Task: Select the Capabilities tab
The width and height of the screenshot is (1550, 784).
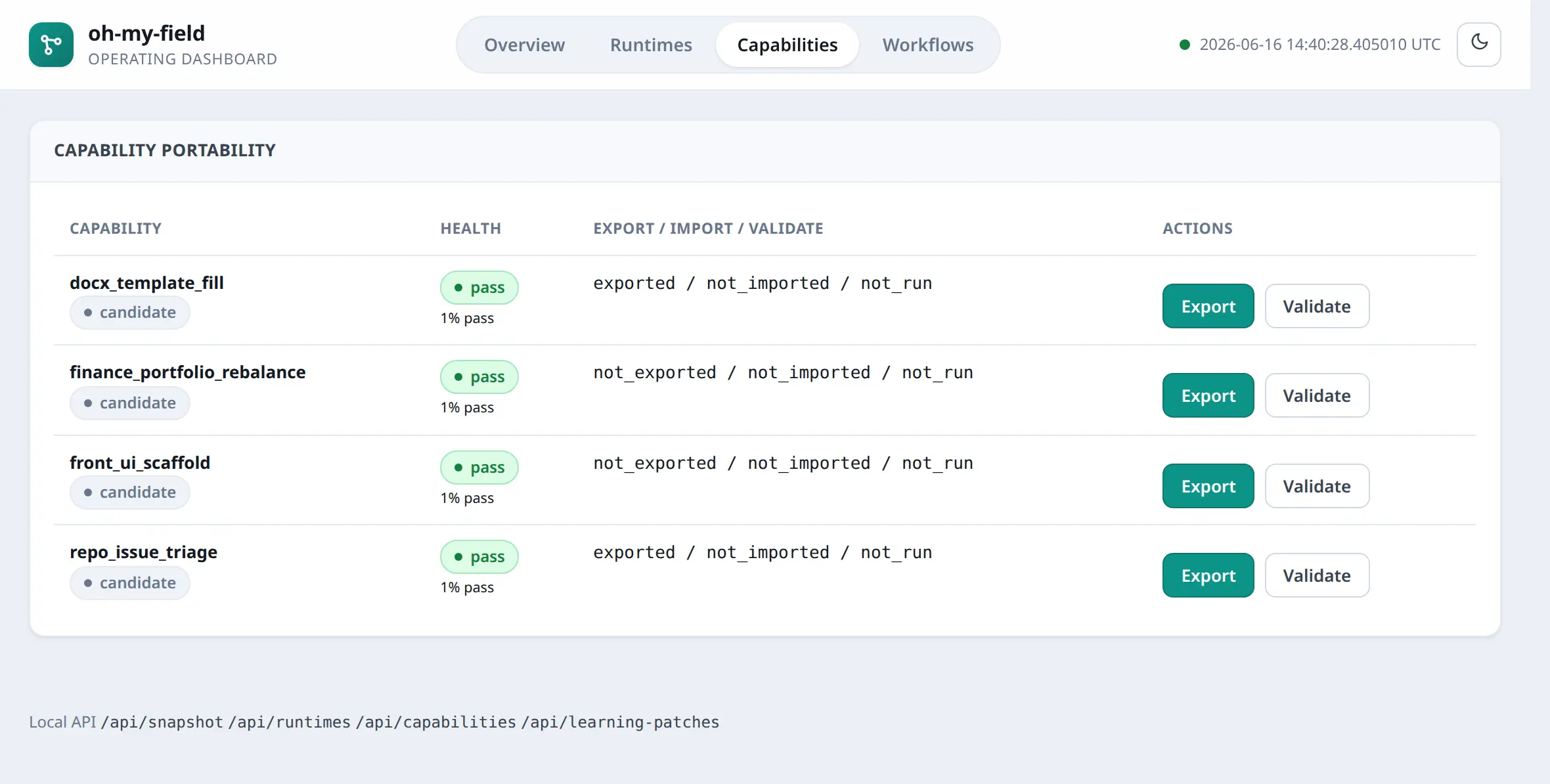Action: tap(787, 45)
